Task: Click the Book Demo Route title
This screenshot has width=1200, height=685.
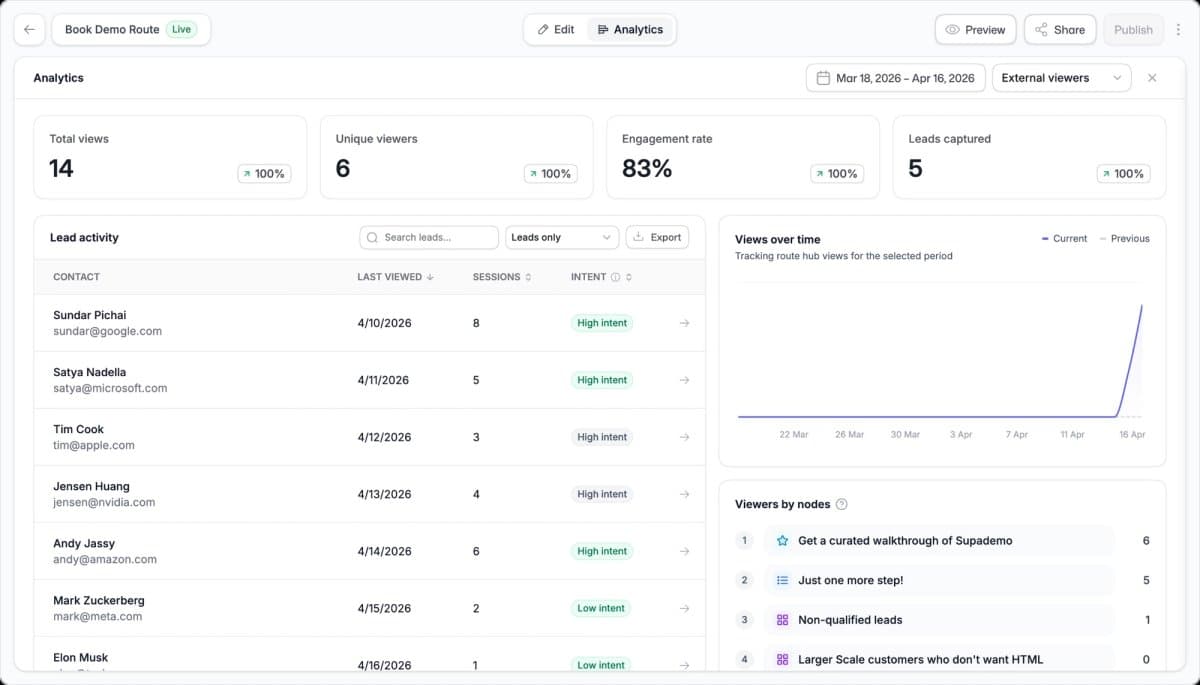Action: pos(112,30)
